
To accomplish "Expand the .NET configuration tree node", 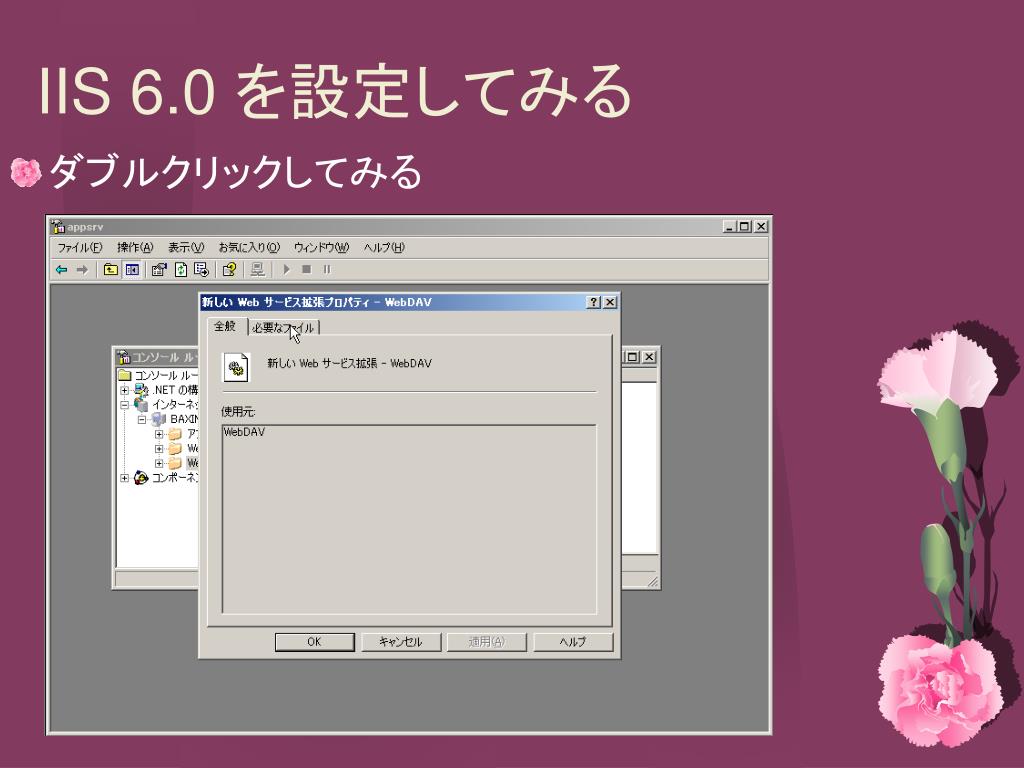I will 124,391.
